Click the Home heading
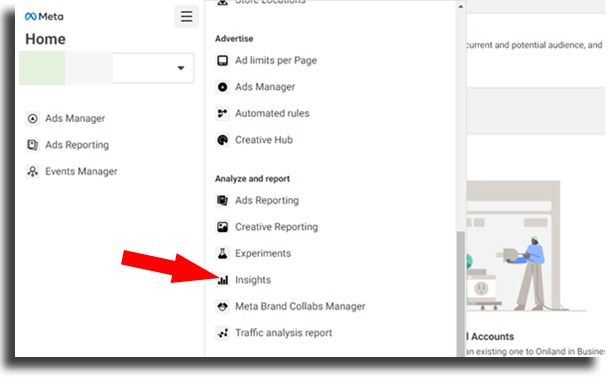The height and width of the screenshot is (377, 610). [x=45, y=39]
